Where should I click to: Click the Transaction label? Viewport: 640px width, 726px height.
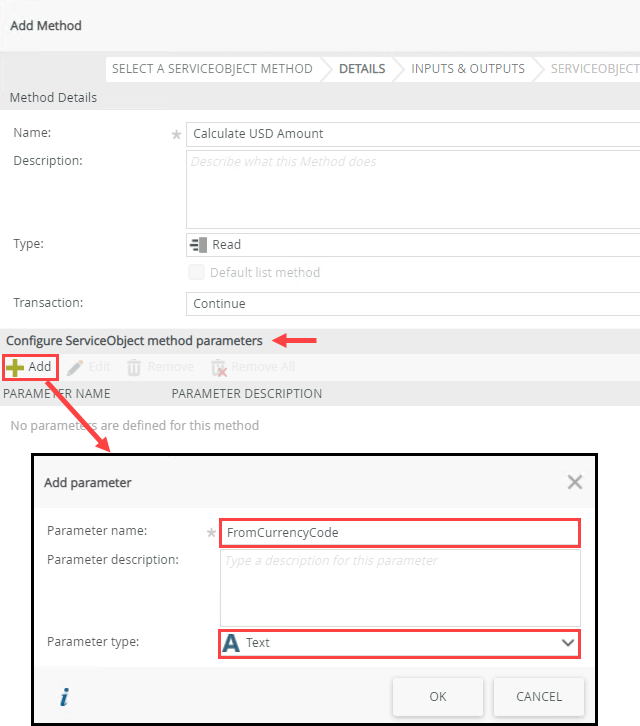click(48, 303)
